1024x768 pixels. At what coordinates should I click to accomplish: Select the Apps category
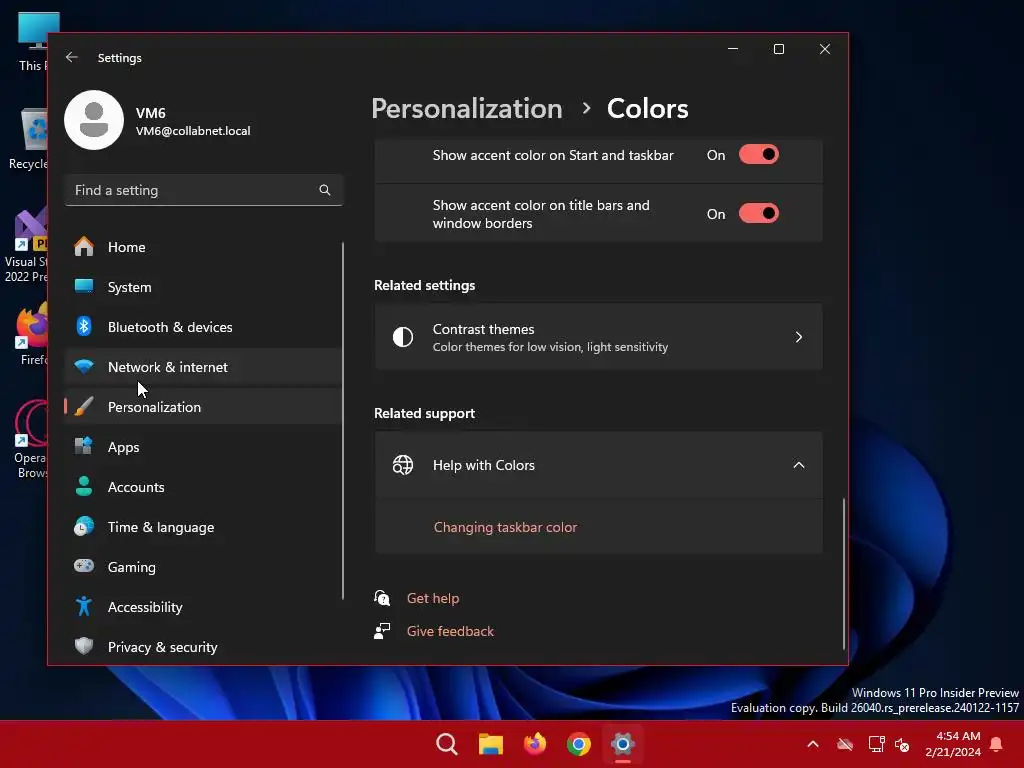click(204, 447)
